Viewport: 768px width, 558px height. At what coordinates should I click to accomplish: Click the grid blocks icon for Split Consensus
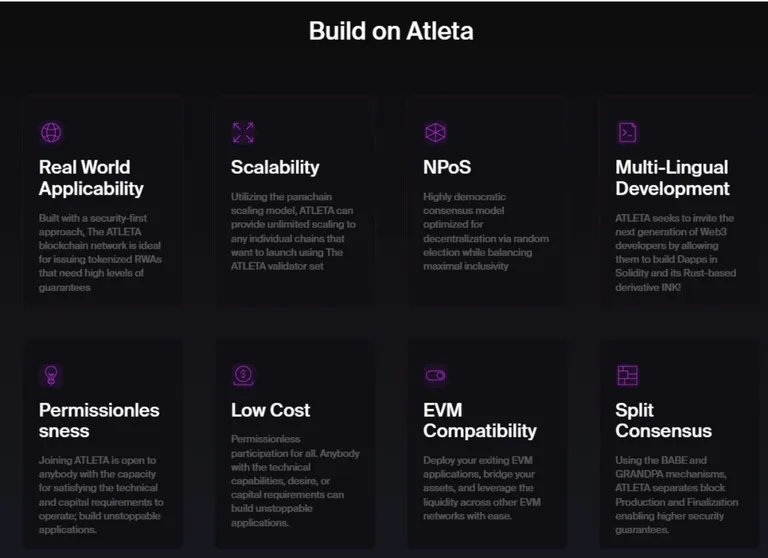(627, 375)
